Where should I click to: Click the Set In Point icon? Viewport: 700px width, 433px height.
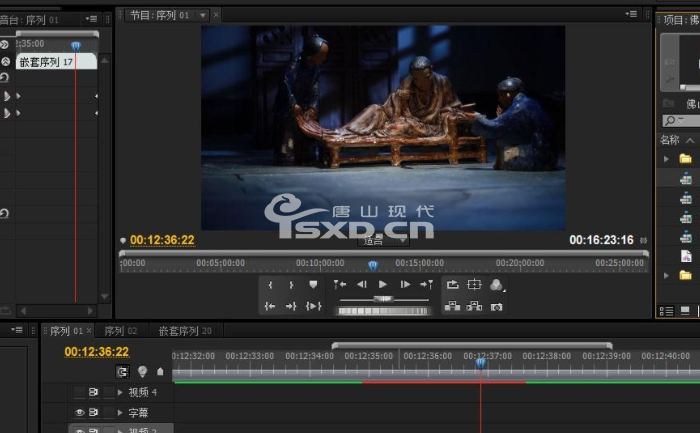click(270, 285)
